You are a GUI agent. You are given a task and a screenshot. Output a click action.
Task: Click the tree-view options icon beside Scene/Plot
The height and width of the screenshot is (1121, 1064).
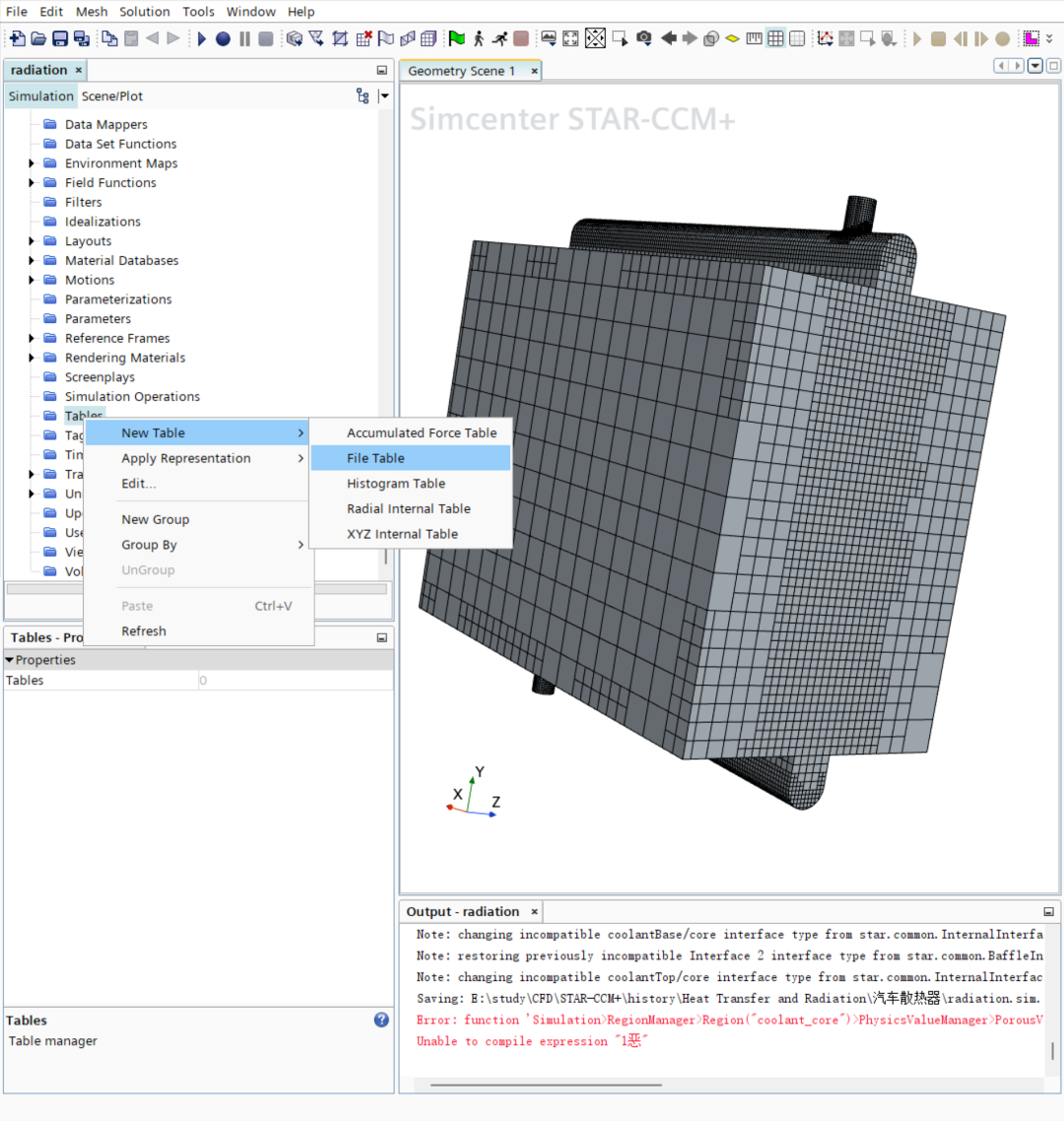(363, 96)
